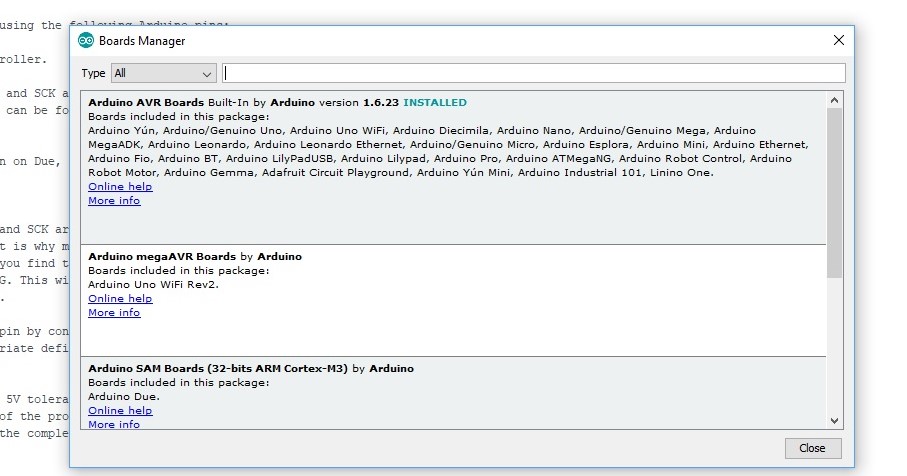Click the Boards Manager window title
The width and height of the screenshot is (907, 476).
point(142,40)
